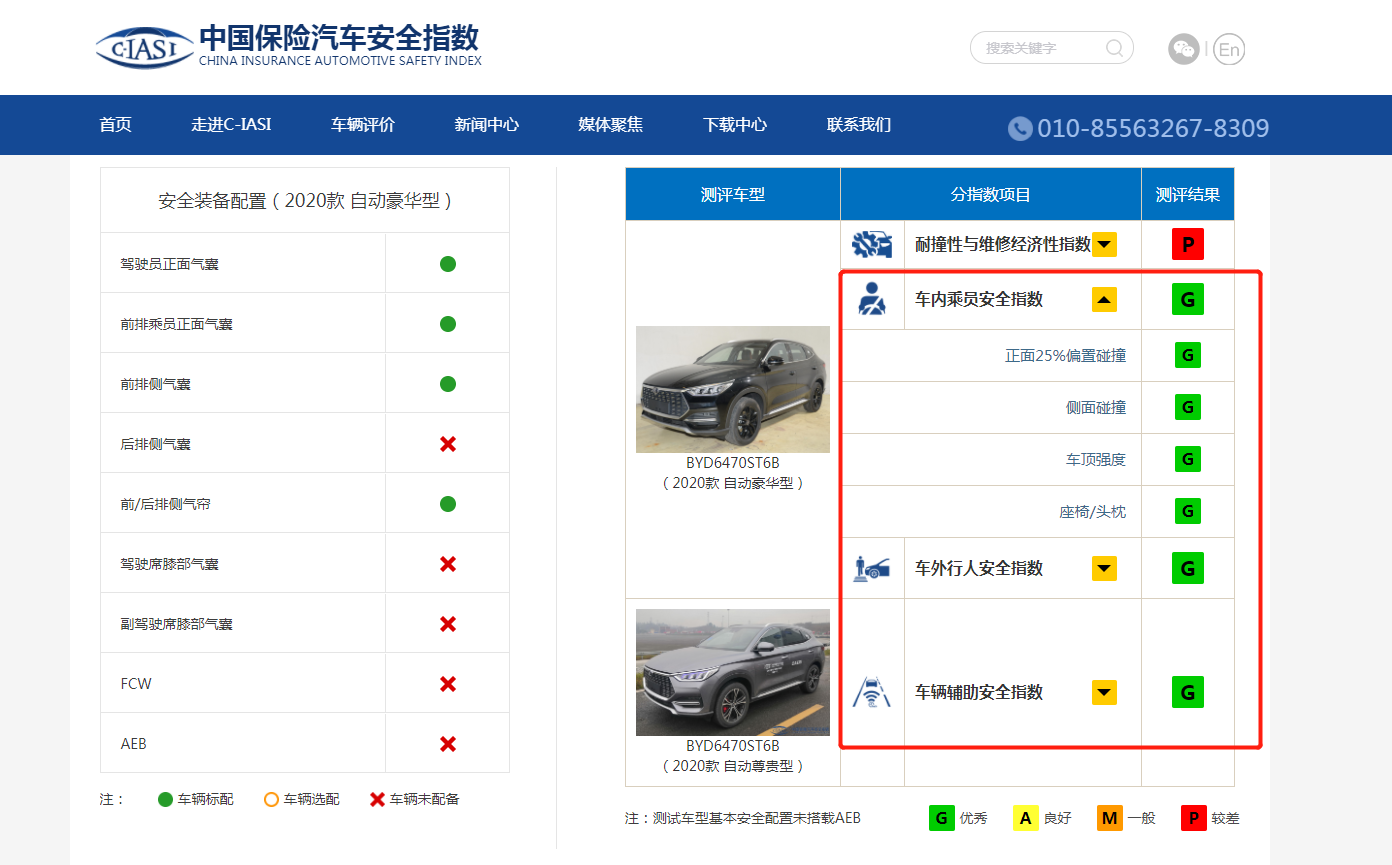Click G rating for 车外行人安全指数
1392x865 pixels.
(1188, 568)
